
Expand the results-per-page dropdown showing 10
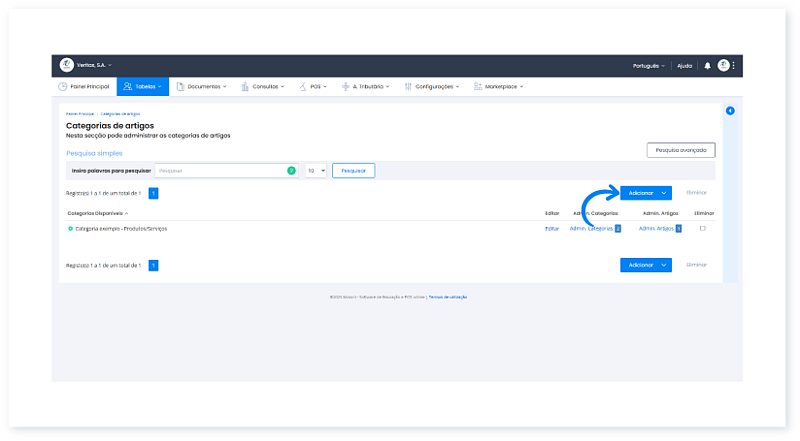tap(316, 171)
